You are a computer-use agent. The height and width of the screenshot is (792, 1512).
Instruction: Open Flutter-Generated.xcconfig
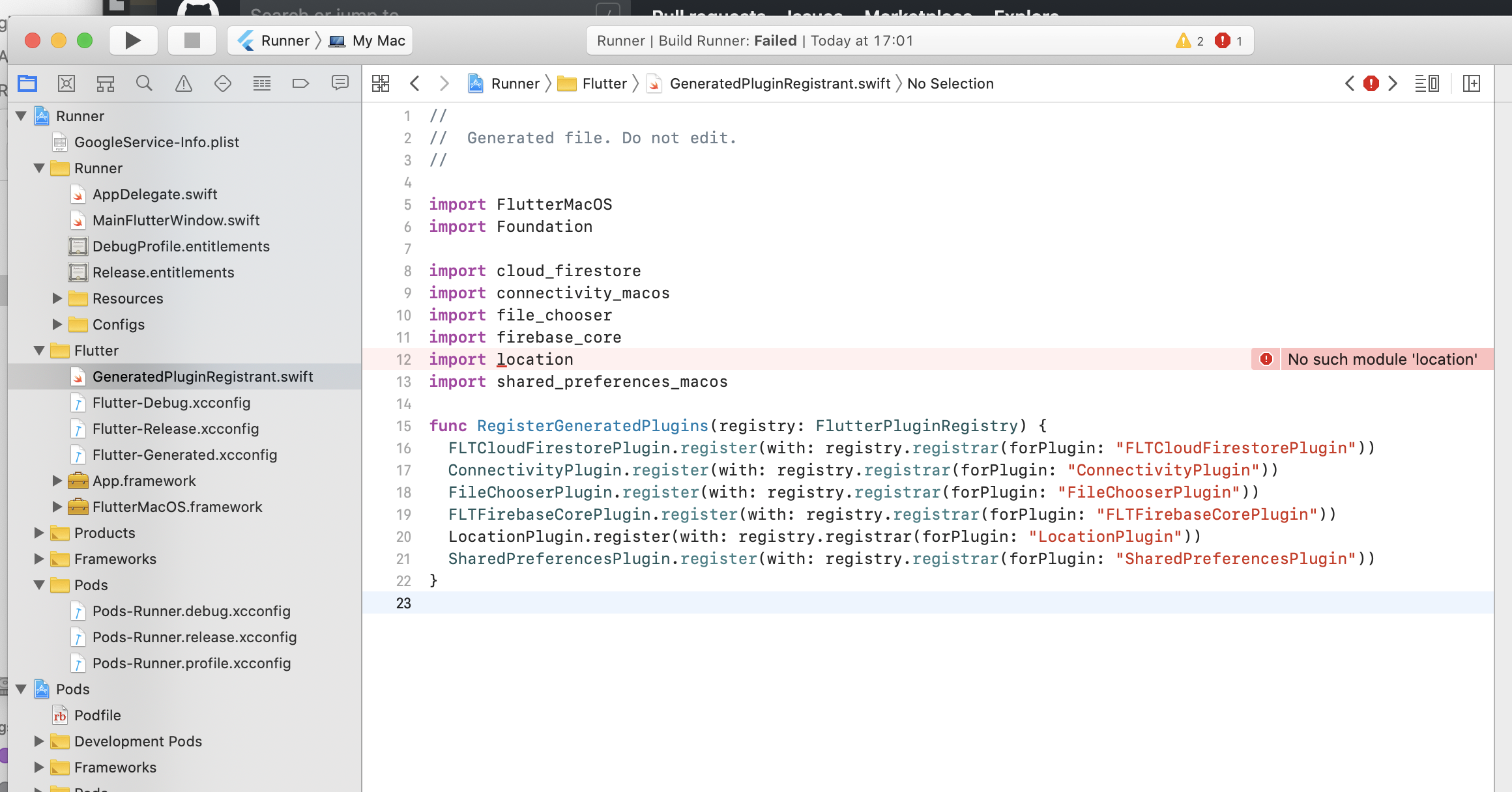point(184,455)
